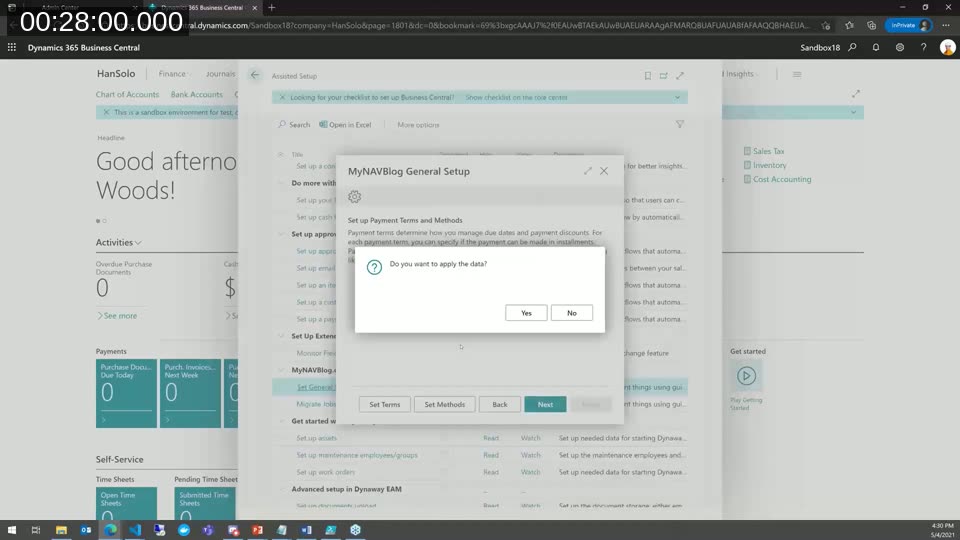The width and height of the screenshot is (960, 540).
Task: Dismiss the sandbox environment notification
Action: click(x=106, y=112)
